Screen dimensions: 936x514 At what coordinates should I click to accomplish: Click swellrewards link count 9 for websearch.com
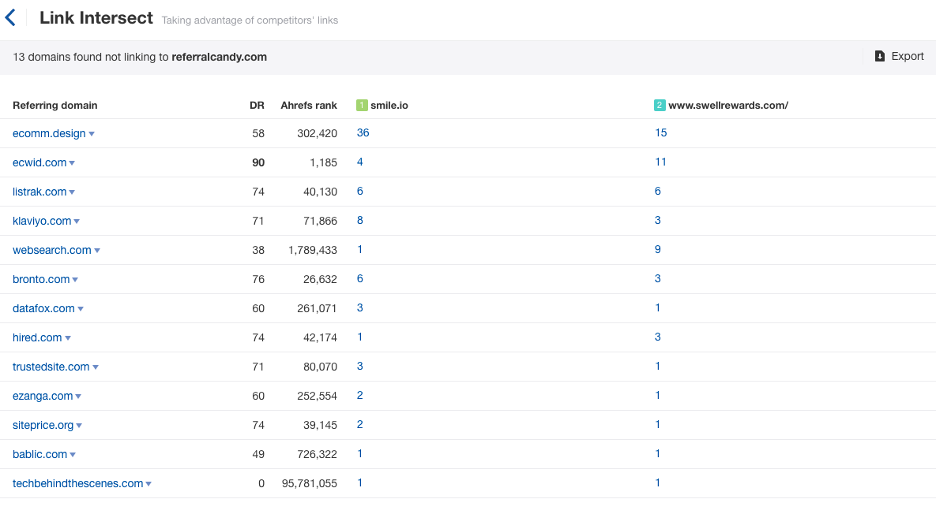[658, 250]
